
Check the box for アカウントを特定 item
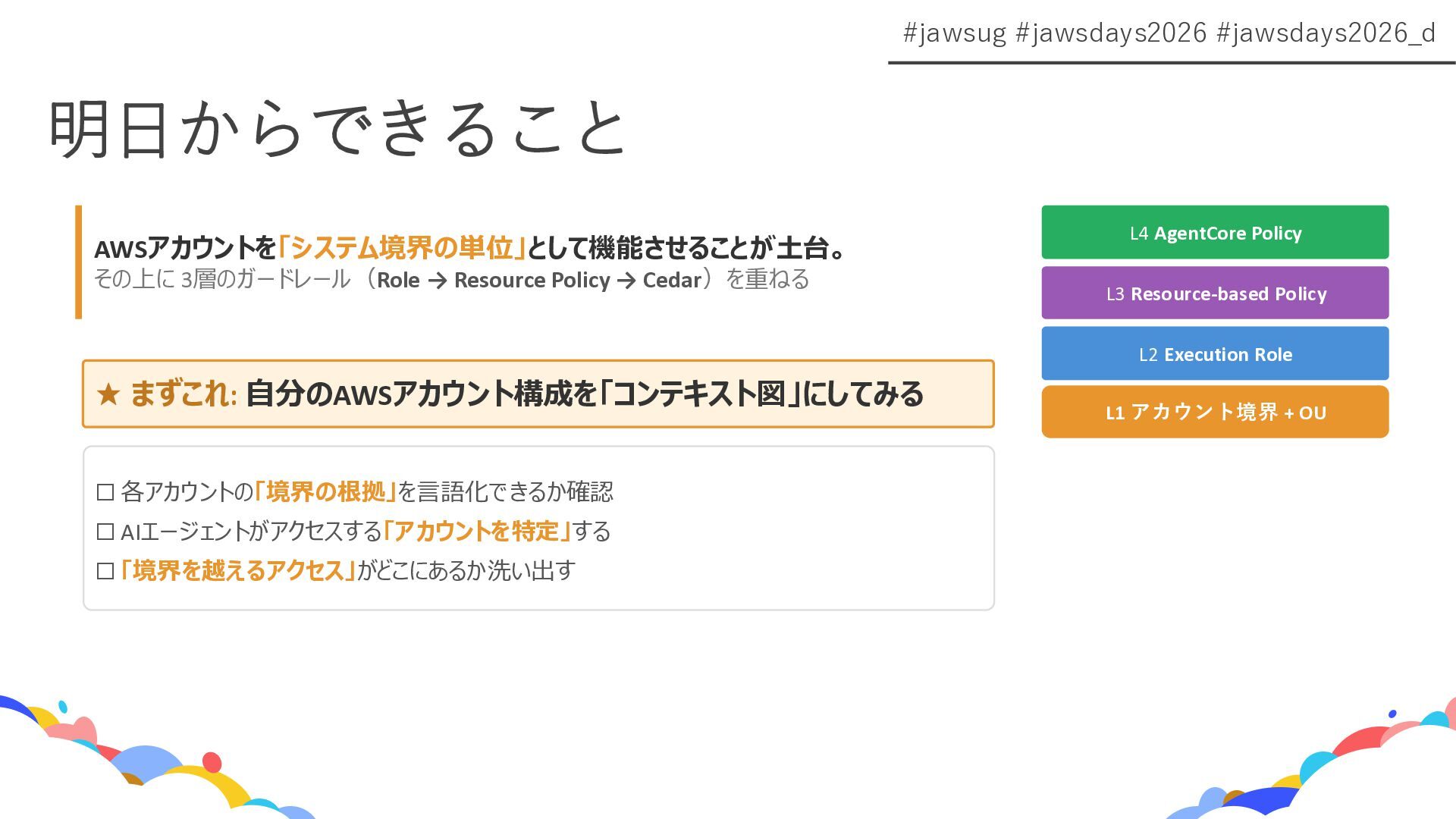click(105, 532)
